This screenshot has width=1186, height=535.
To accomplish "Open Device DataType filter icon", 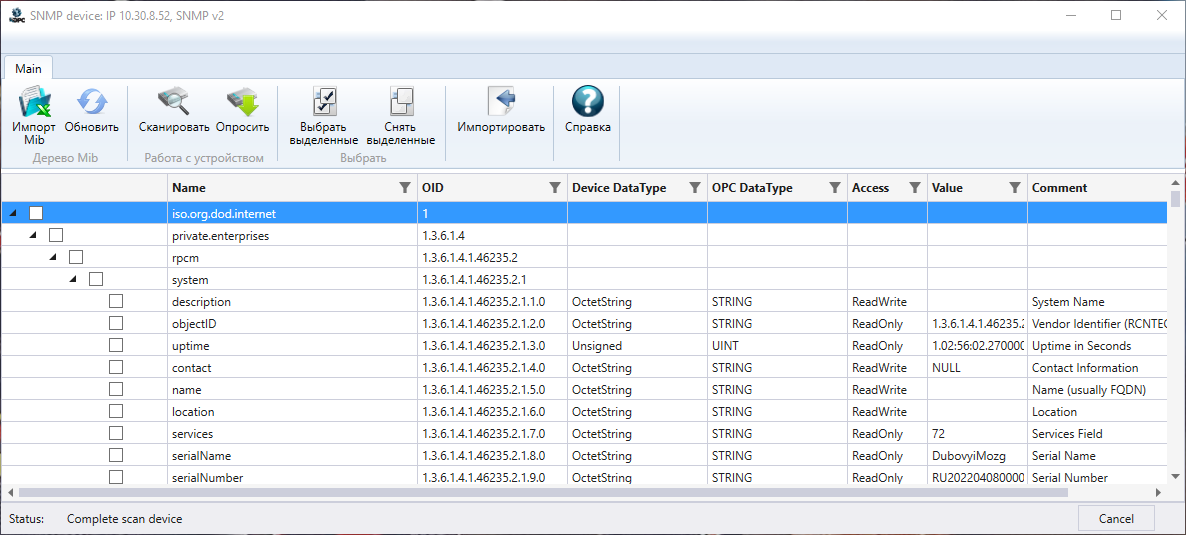I will [x=694, y=188].
